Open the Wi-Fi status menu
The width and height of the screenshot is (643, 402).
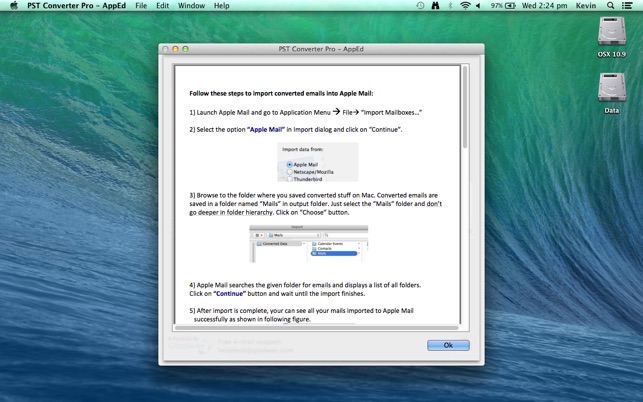pos(465,6)
